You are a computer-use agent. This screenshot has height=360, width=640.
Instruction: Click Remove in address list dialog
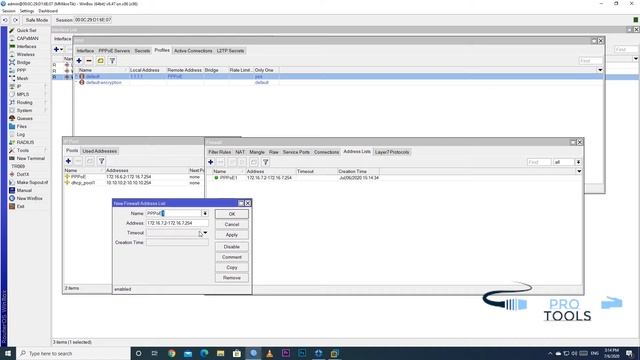coord(231,278)
